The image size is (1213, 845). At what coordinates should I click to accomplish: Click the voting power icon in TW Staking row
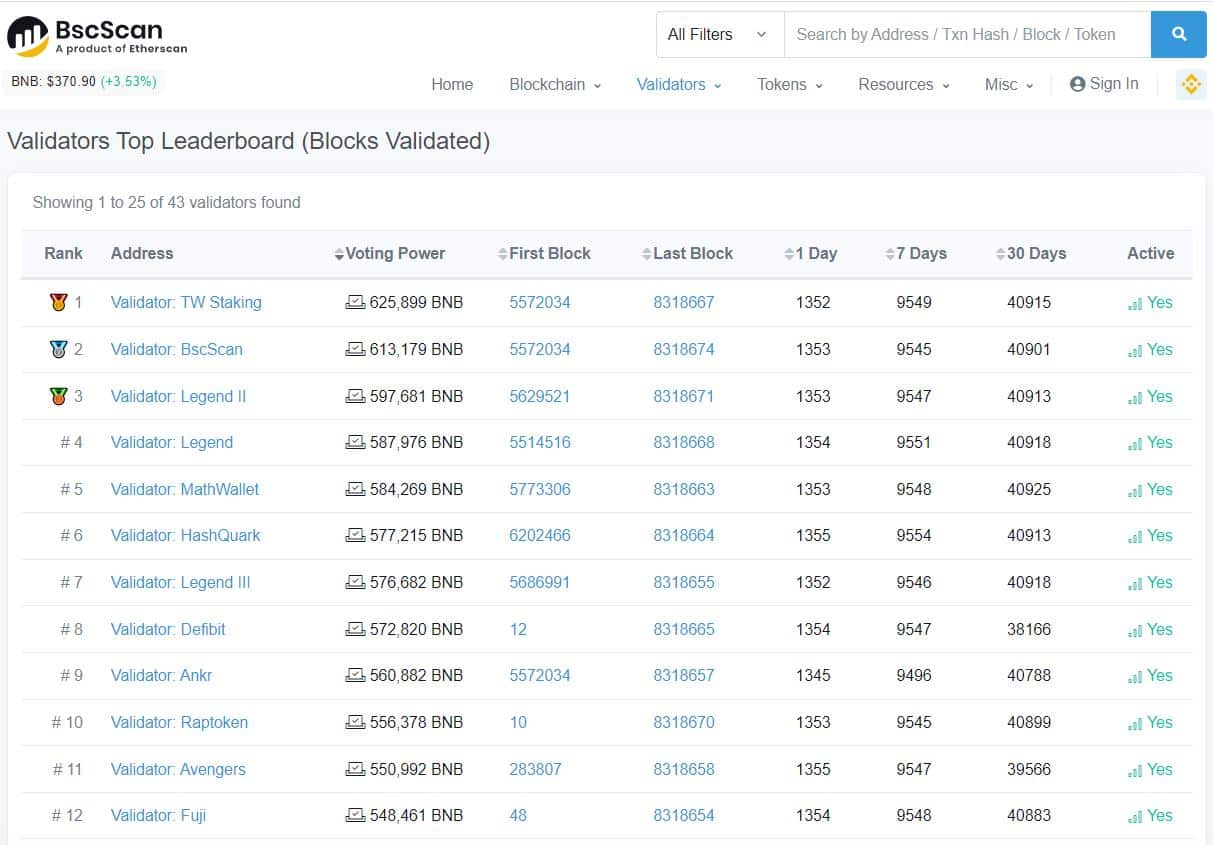coord(355,302)
